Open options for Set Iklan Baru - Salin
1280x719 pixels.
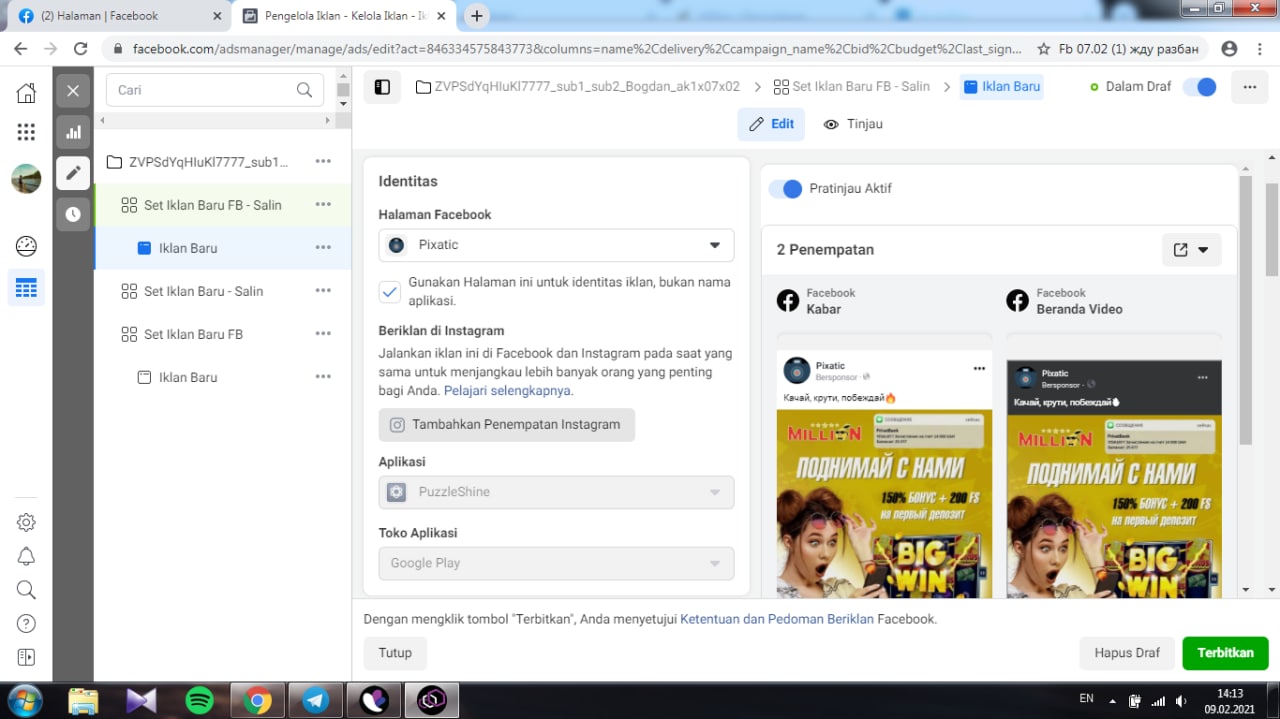pos(323,290)
